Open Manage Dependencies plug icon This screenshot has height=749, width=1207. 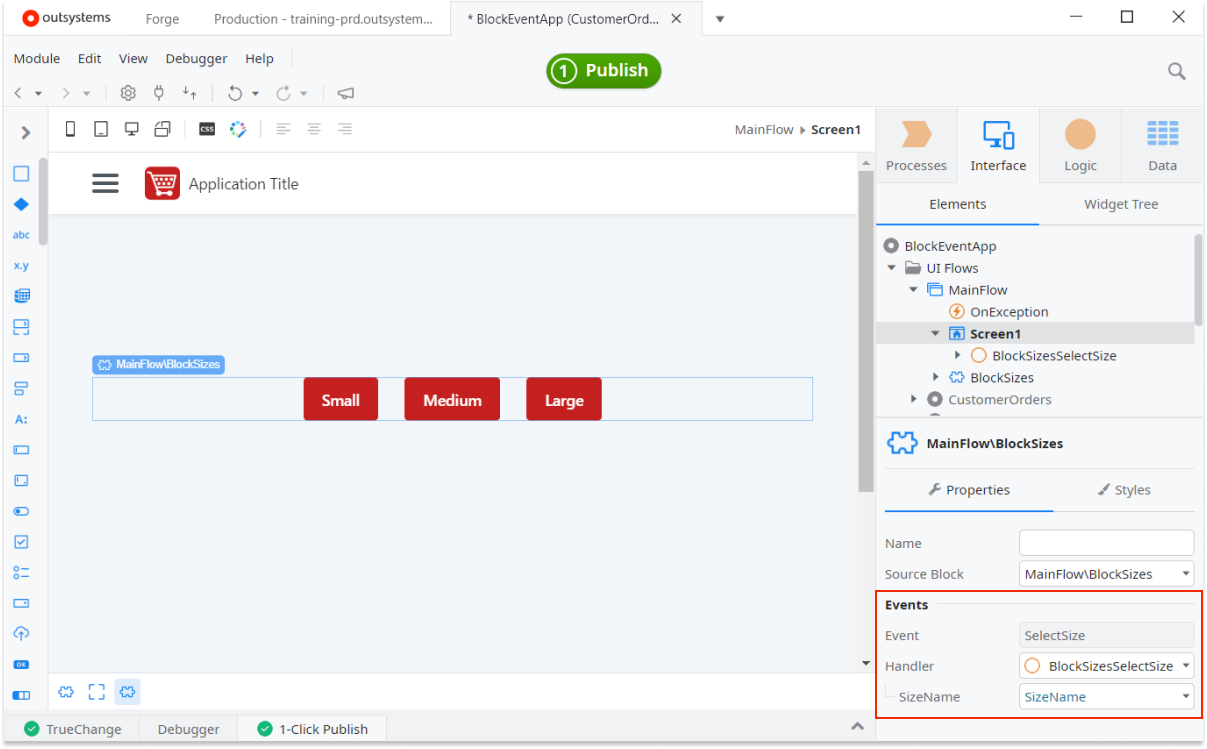(158, 93)
